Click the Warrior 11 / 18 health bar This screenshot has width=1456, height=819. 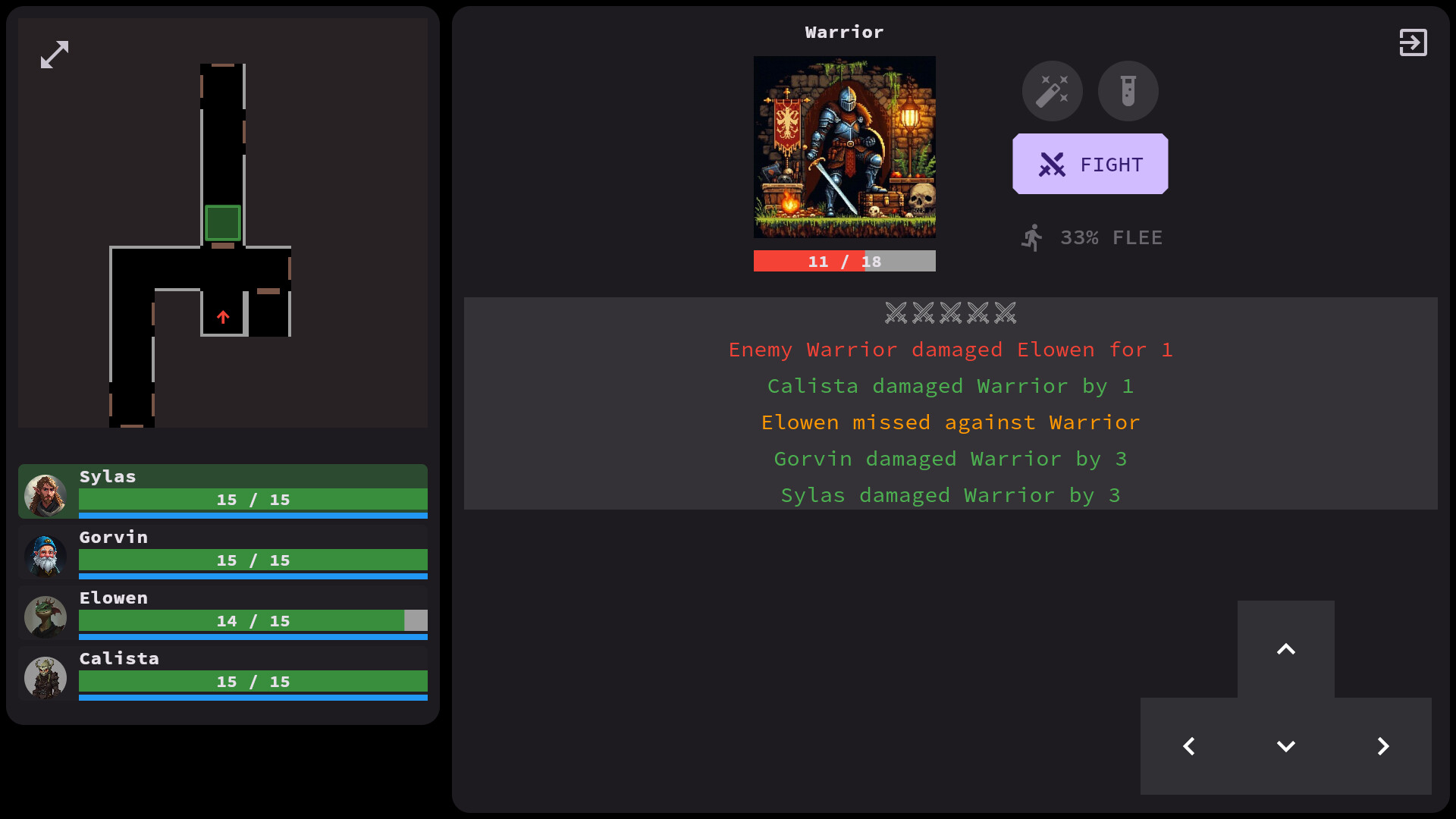844,261
